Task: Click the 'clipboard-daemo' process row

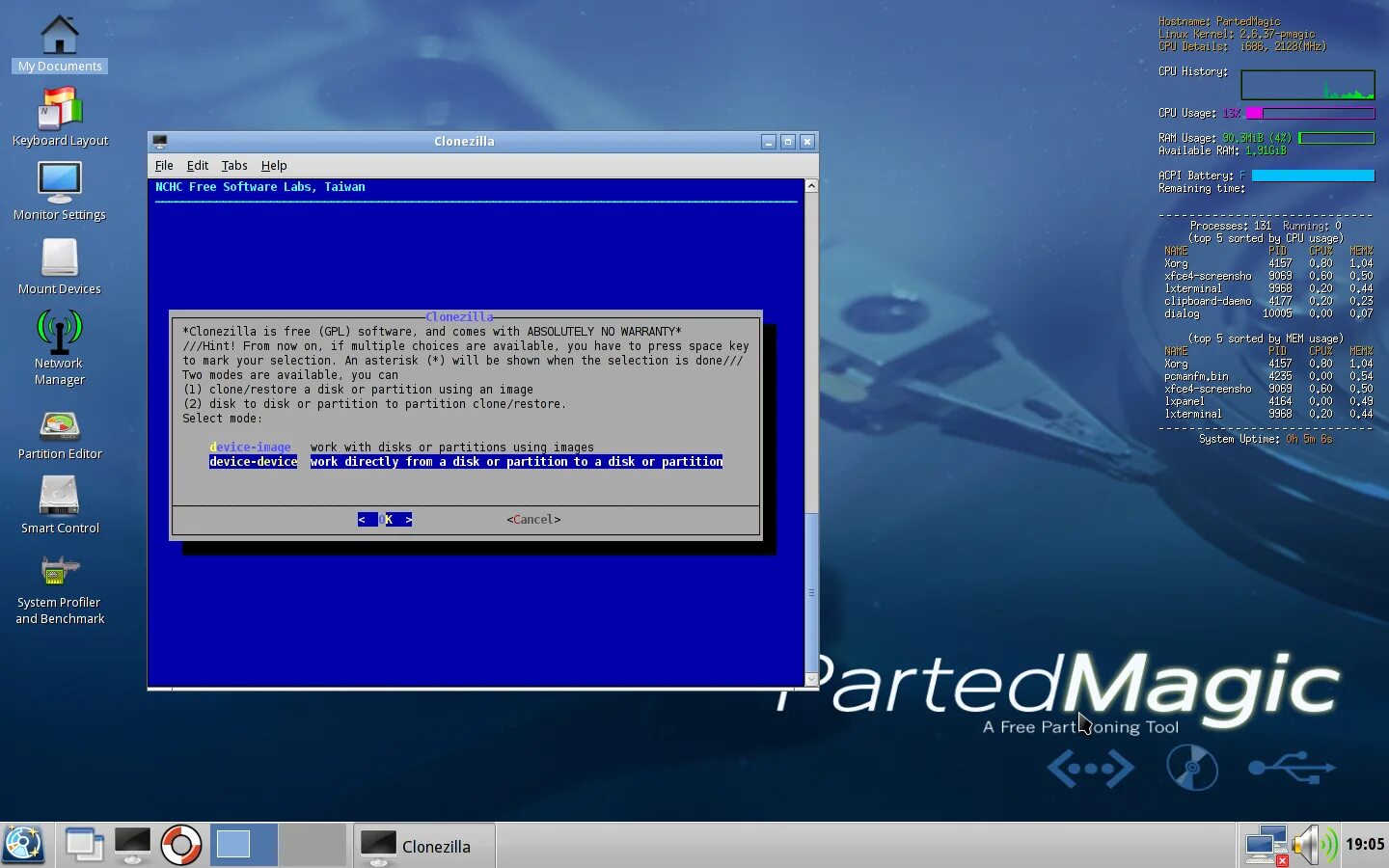Action: coord(1267,301)
